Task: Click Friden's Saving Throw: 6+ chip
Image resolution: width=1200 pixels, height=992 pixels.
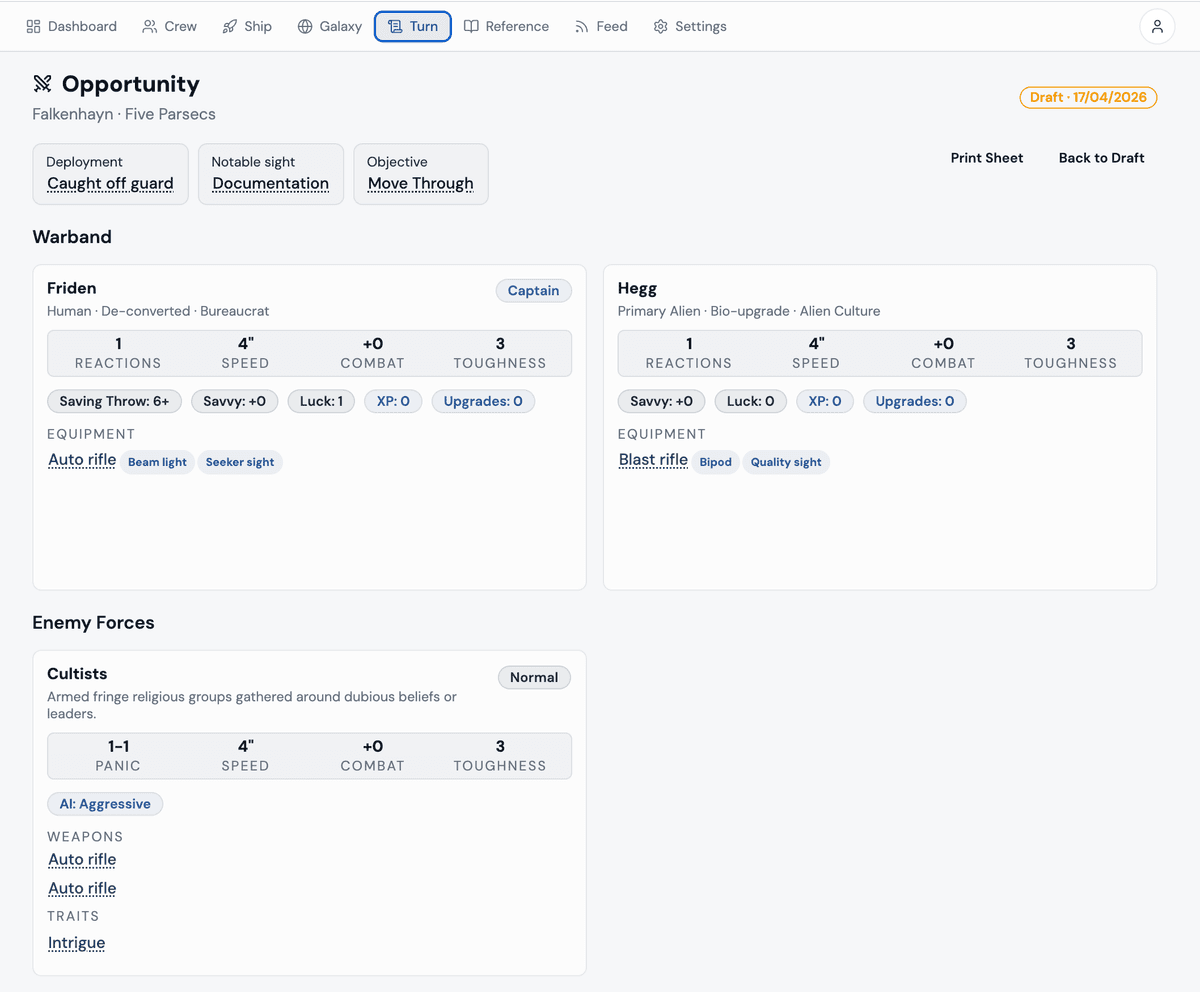Action: click(114, 402)
